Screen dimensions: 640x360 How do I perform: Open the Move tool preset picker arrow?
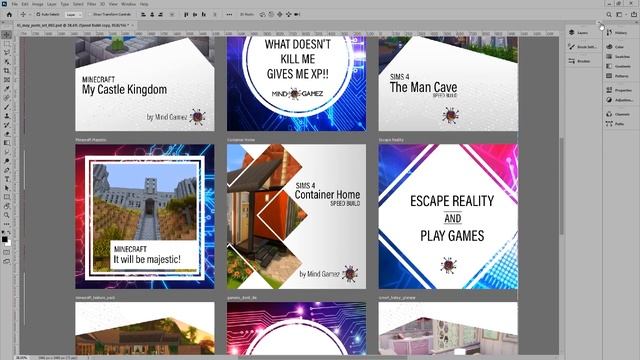tap(29, 14)
